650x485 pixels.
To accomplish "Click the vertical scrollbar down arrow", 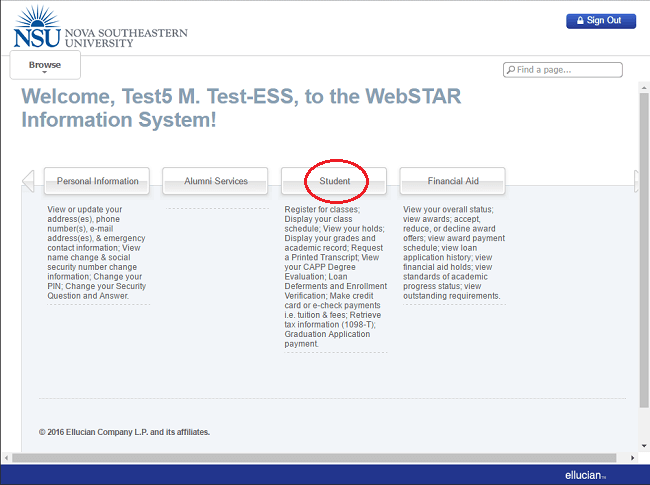I will point(644,446).
